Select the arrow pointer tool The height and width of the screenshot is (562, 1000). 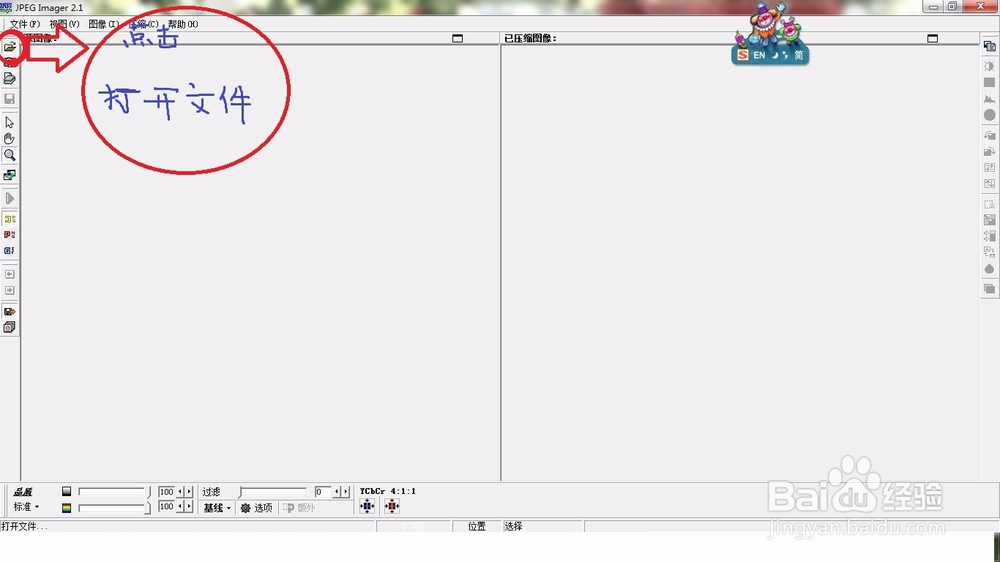[10, 122]
